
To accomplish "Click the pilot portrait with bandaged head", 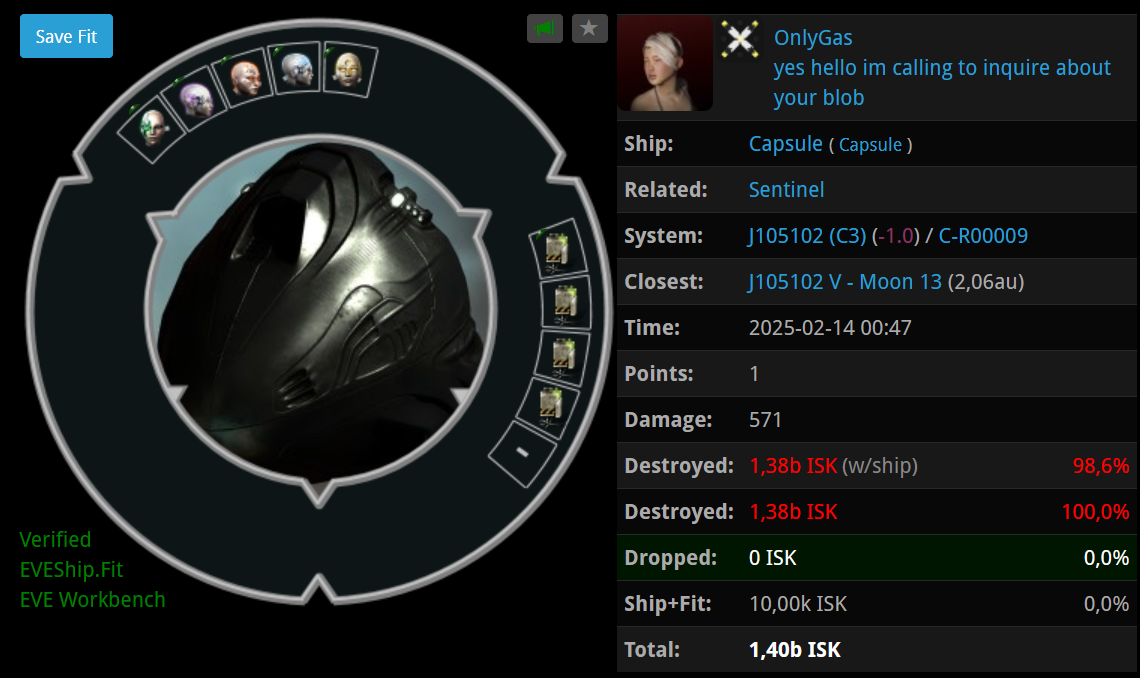I will point(665,63).
